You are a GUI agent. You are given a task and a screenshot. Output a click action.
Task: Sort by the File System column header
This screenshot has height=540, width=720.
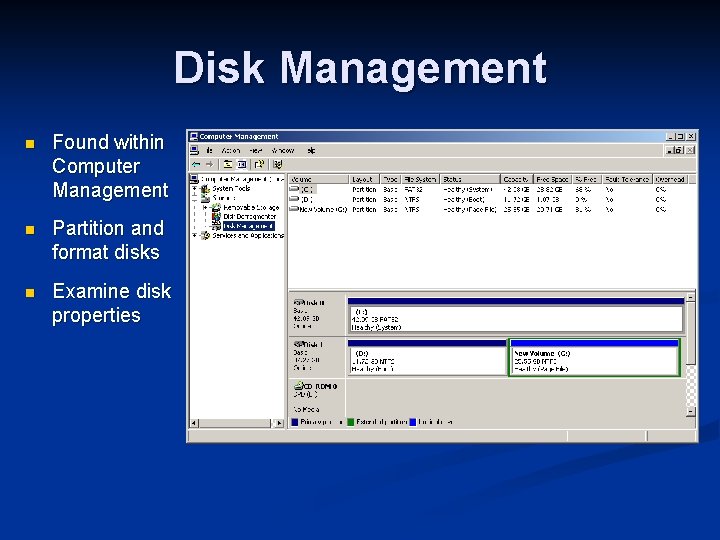(x=421, y=179)
